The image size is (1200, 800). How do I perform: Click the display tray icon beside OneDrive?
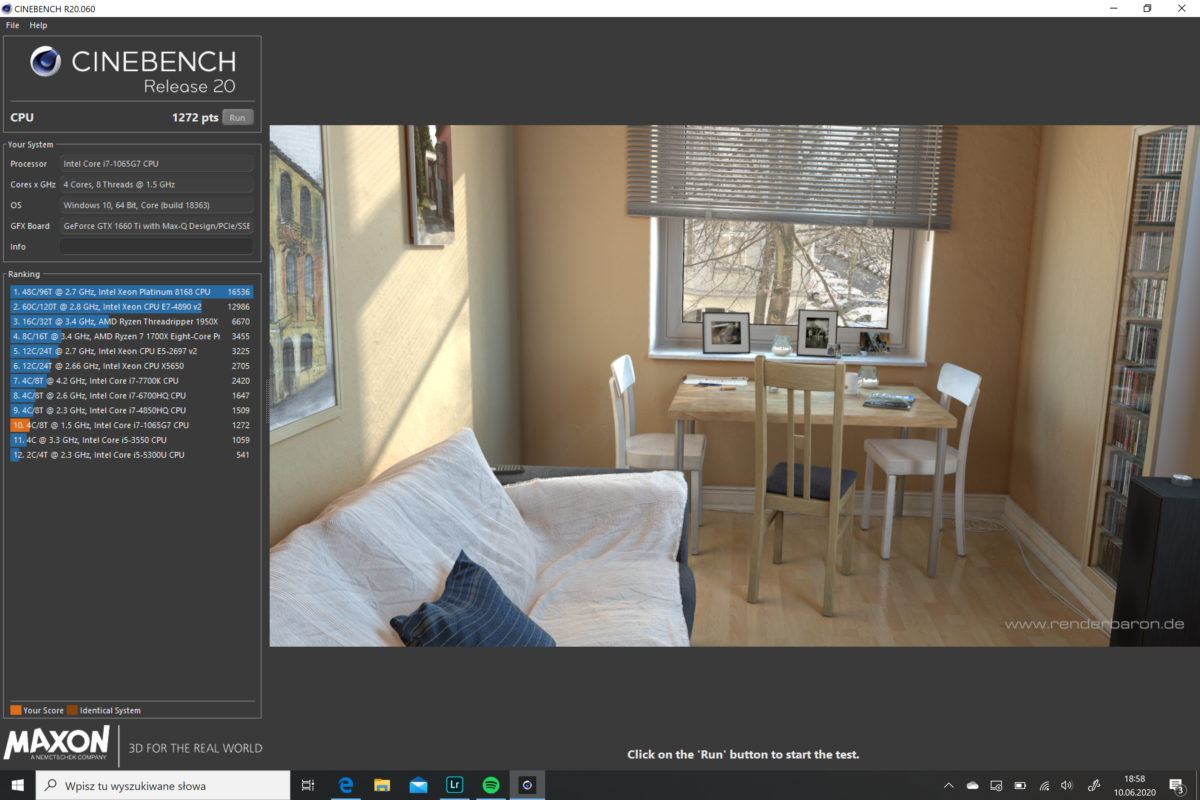(x=996, y=786)
